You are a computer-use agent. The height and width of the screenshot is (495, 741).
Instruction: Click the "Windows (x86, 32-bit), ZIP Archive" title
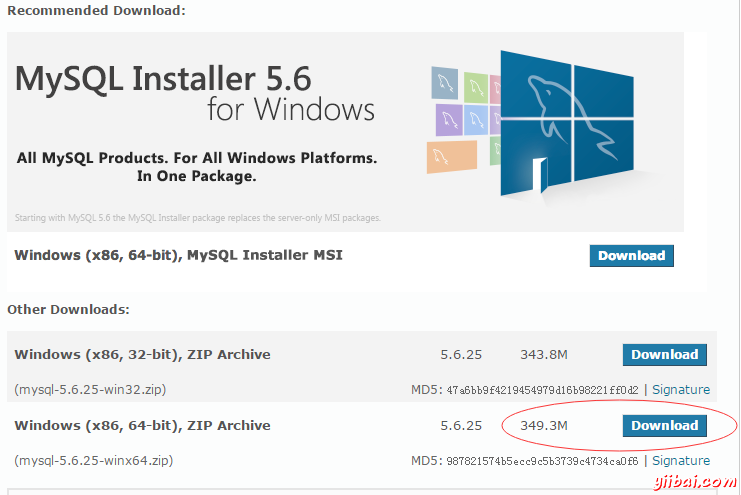(x=142, y=354)
